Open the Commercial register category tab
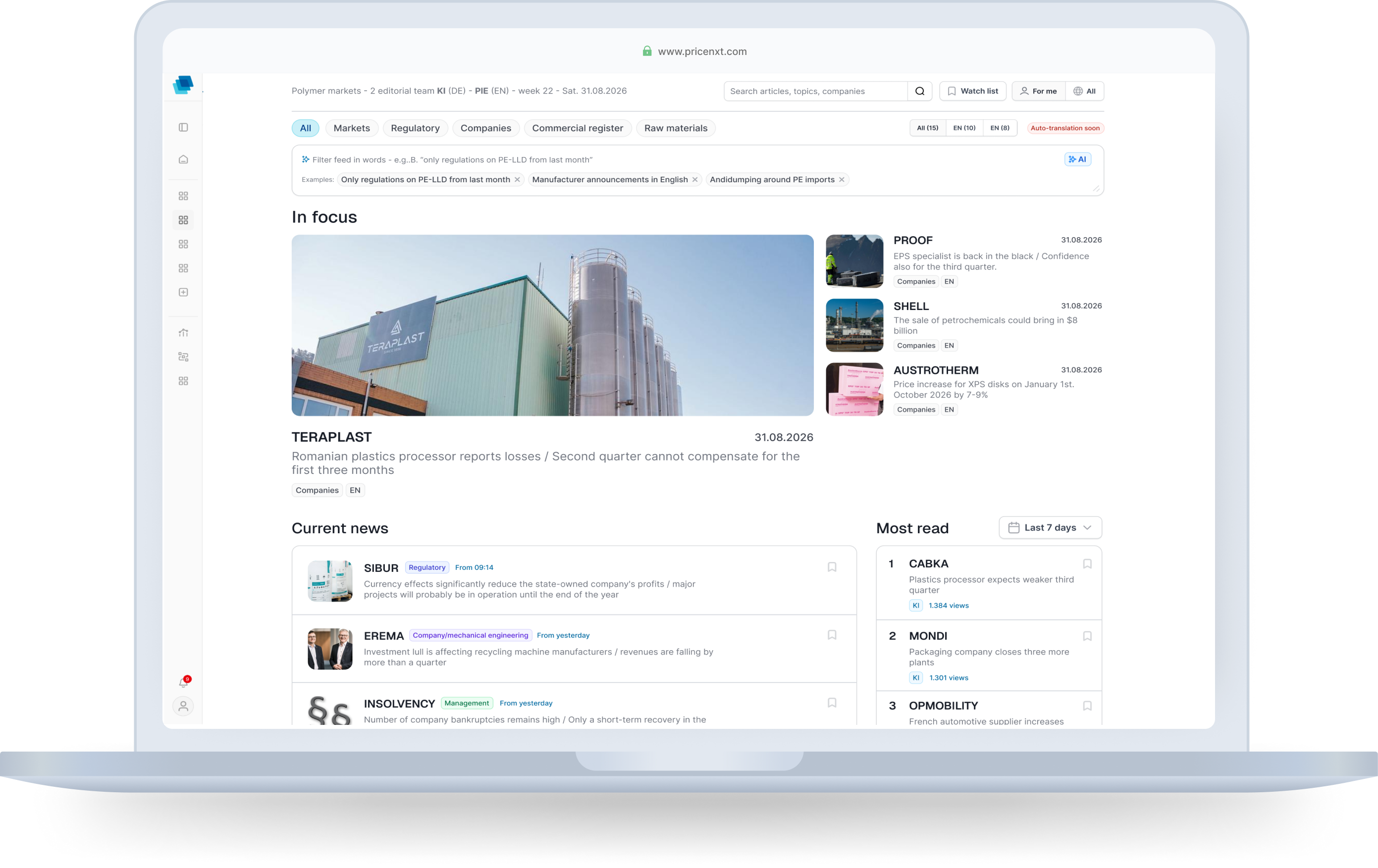 (x=578, y=128)
